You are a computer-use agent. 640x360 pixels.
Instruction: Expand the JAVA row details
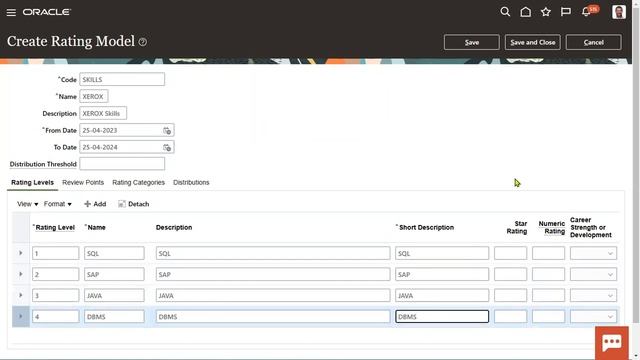pos(21,295)
